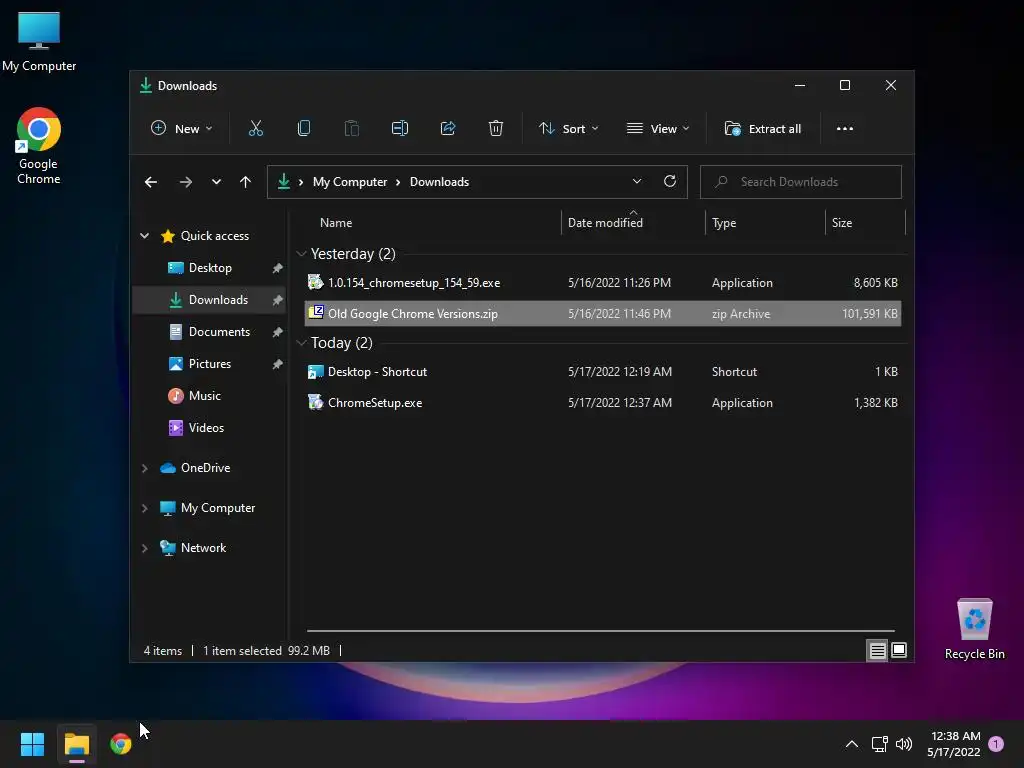Select Desktop in Quick access
The height and width of the screenshot is (768, 1024).
[210, 268]
